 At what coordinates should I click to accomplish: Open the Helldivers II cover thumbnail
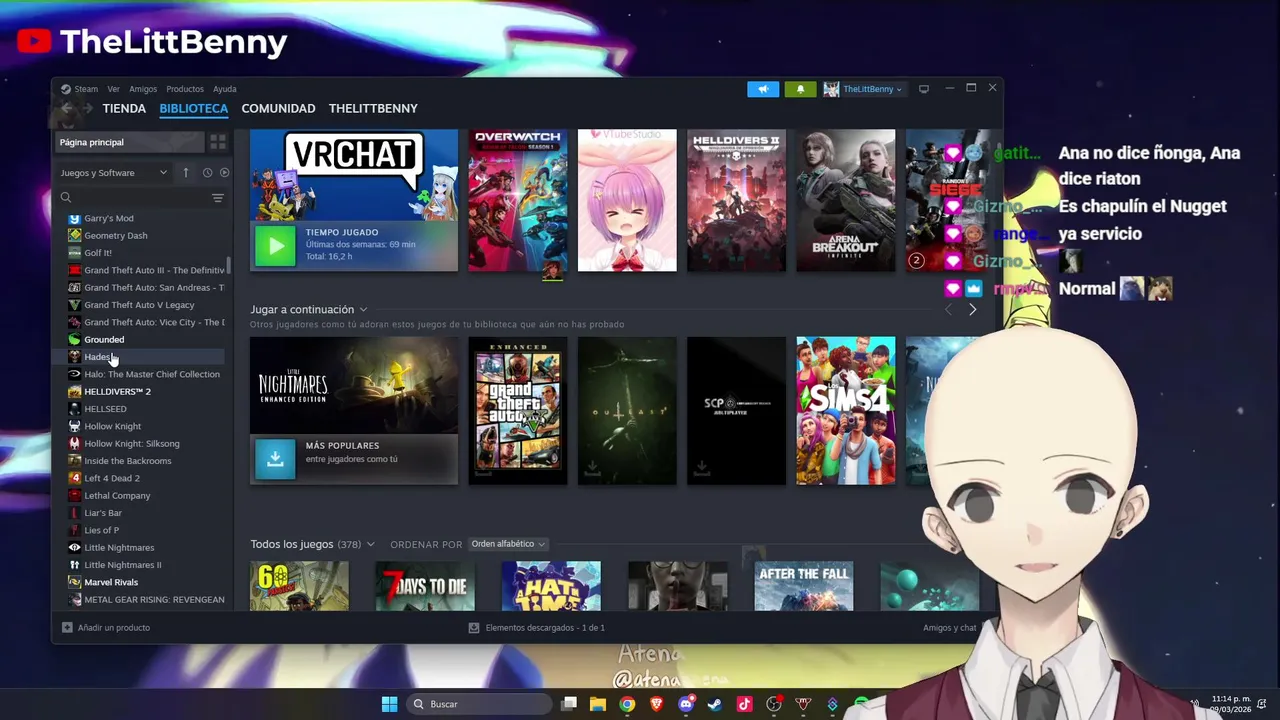click(x=736, y=200)
